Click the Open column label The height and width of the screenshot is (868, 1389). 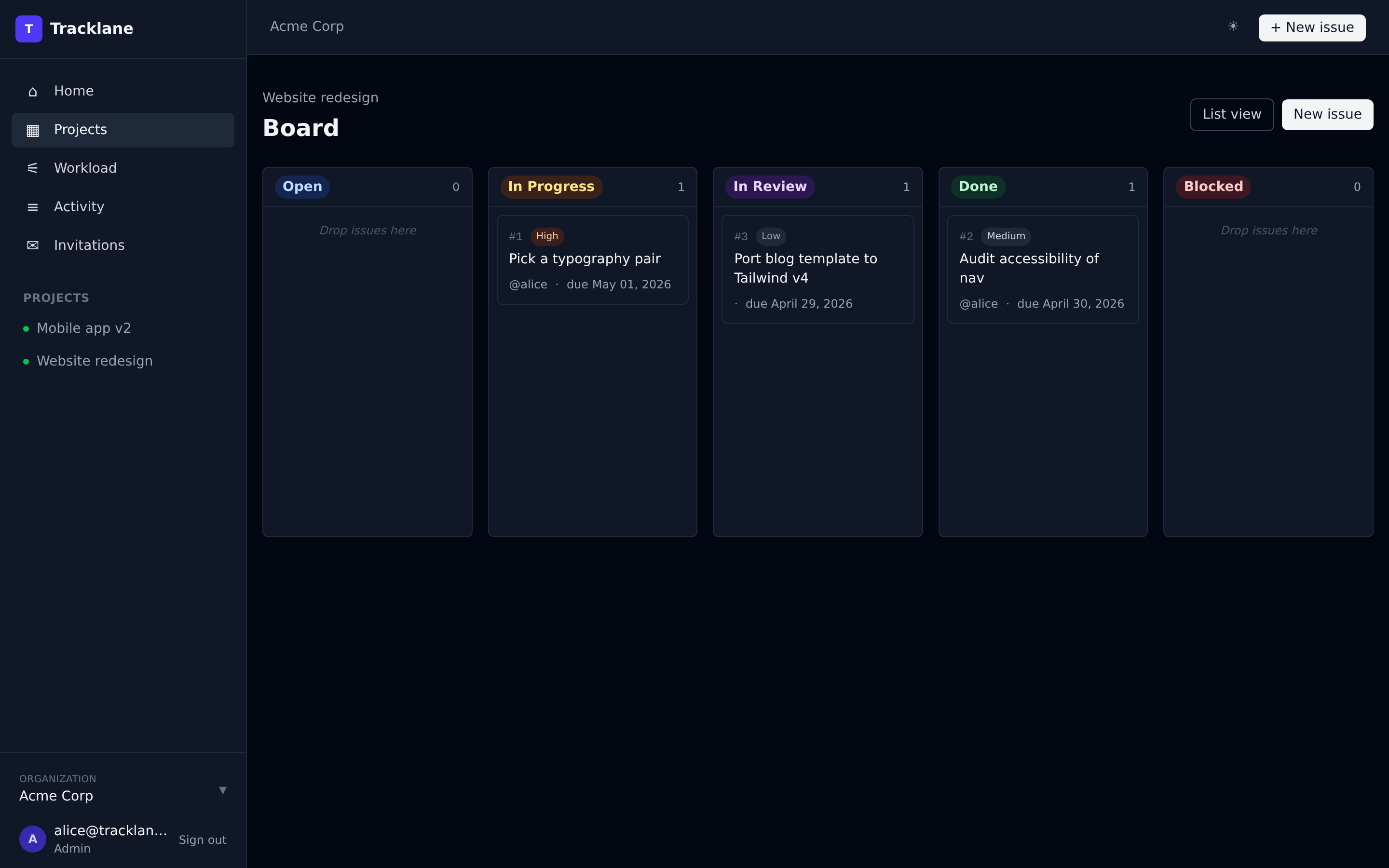pos(302,187)
